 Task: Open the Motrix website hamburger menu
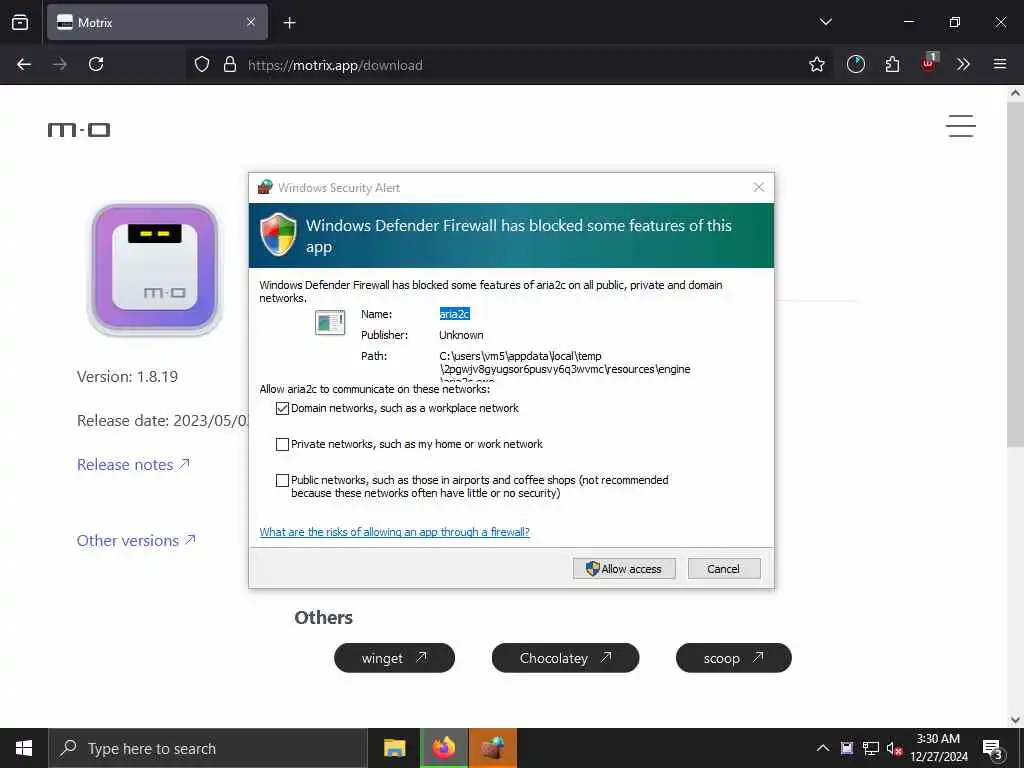(961, 126)
